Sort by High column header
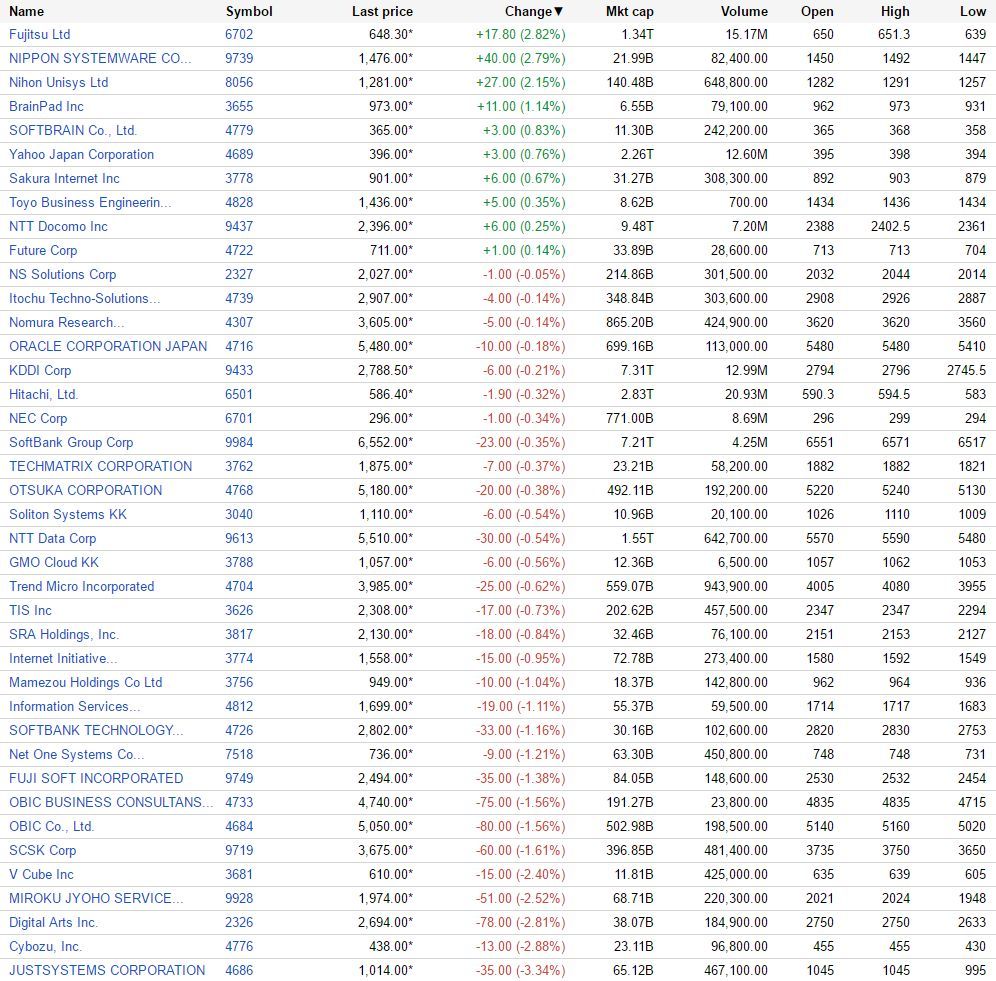 pos(895,11)
